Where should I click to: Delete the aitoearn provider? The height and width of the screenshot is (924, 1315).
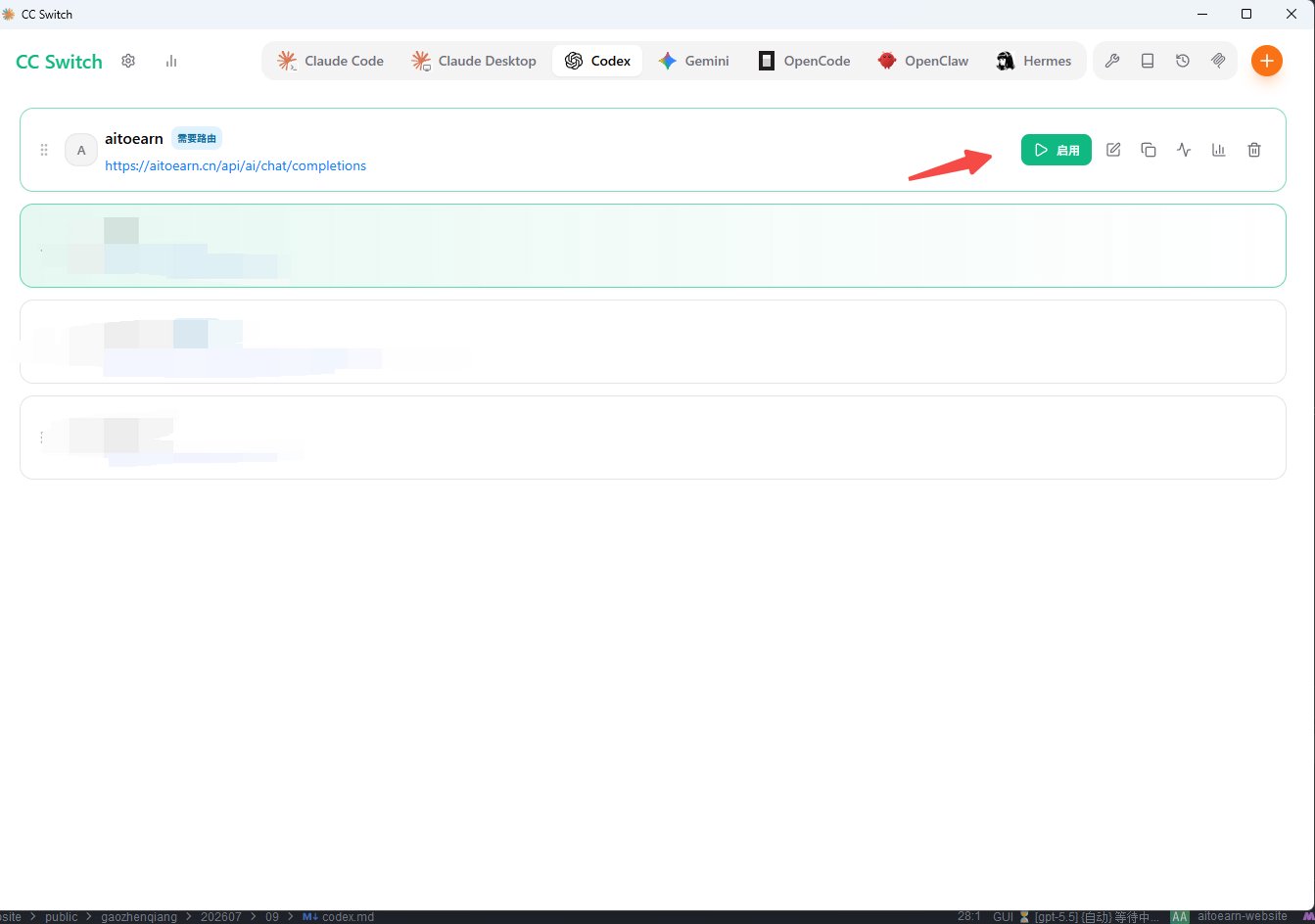pos(1254,150)
